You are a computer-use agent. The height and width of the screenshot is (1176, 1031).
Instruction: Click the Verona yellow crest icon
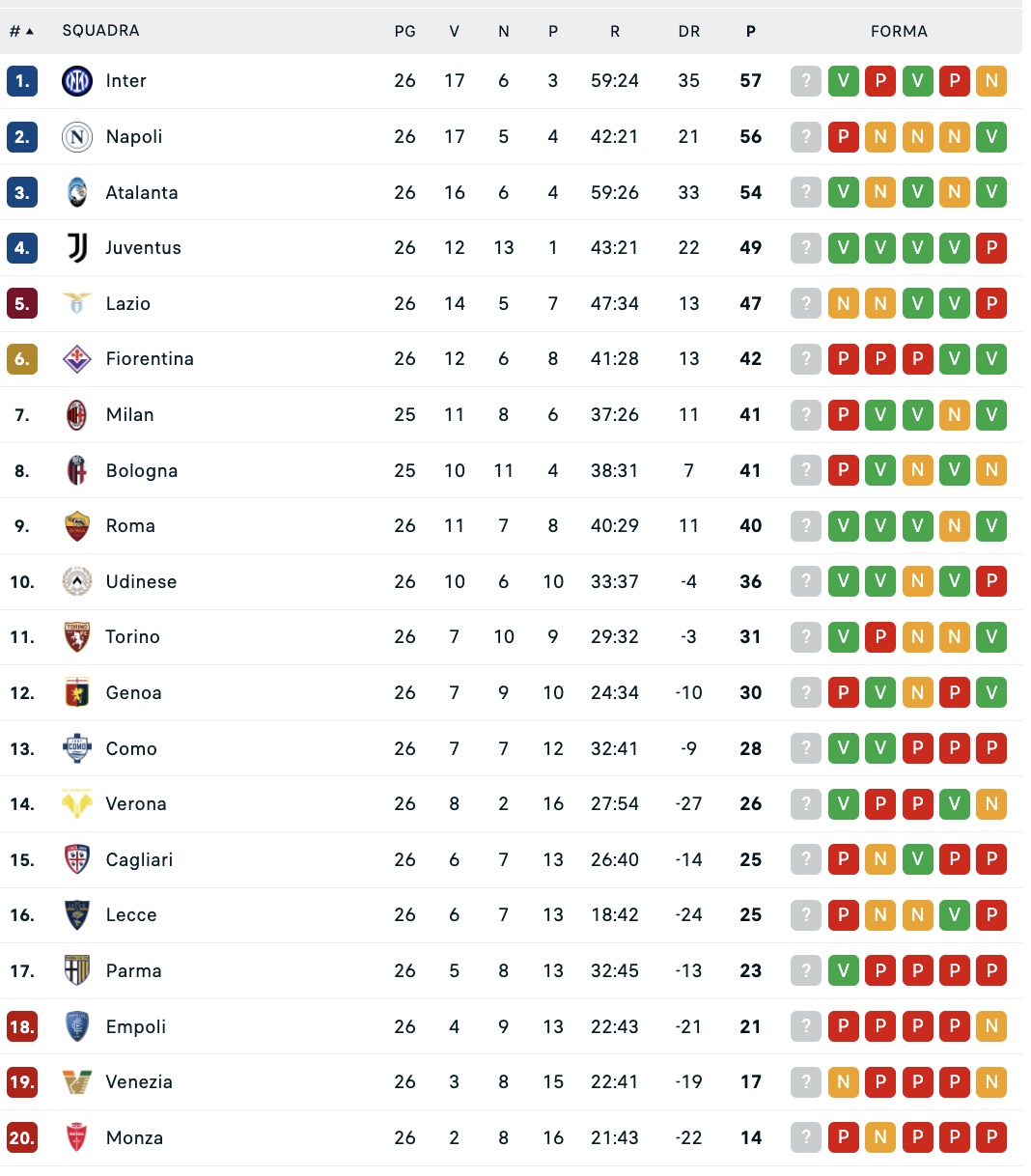pos(77,804)
